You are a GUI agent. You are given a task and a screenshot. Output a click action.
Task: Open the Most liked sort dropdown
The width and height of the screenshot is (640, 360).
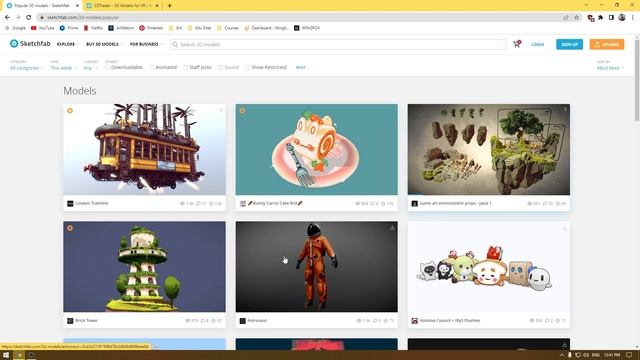coord(610,68)
